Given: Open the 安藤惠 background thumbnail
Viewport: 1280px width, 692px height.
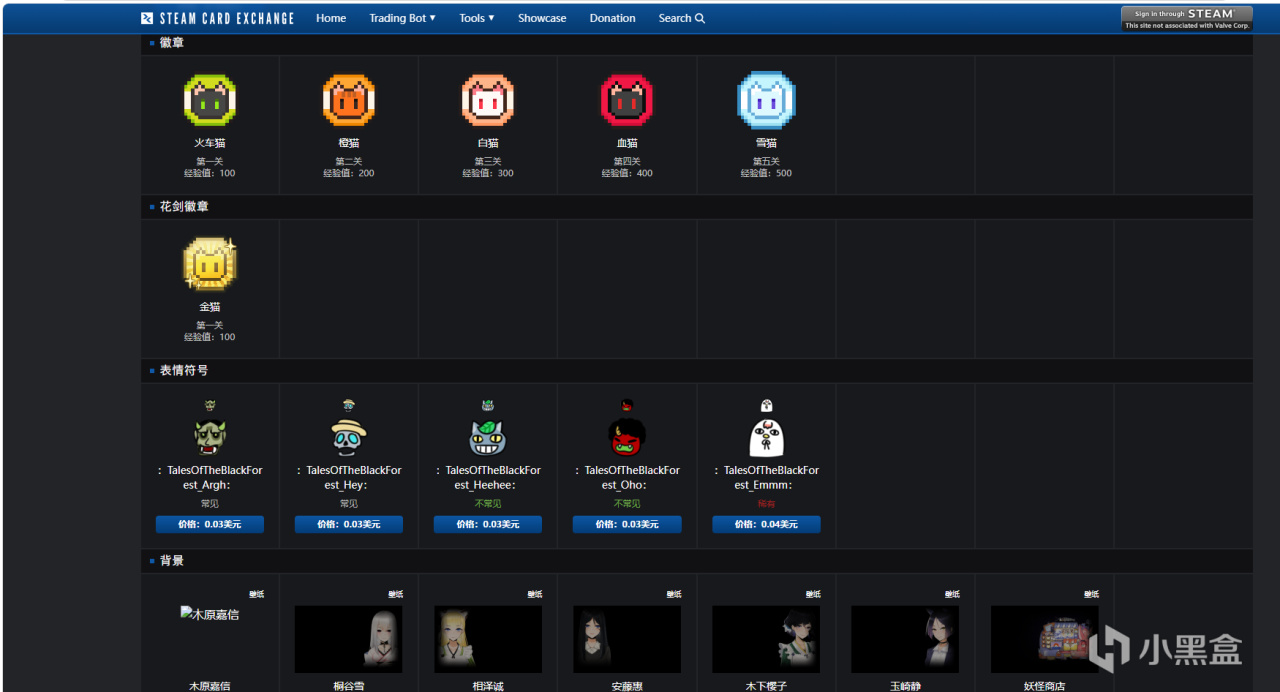Looking at the screenshot, I should coord(626,639).
